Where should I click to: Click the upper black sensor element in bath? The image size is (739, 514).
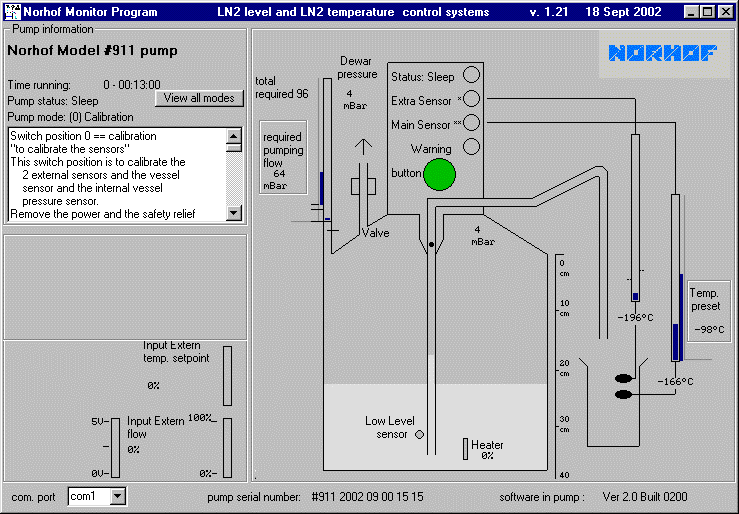pyautogui.click(x=624, y=378)
